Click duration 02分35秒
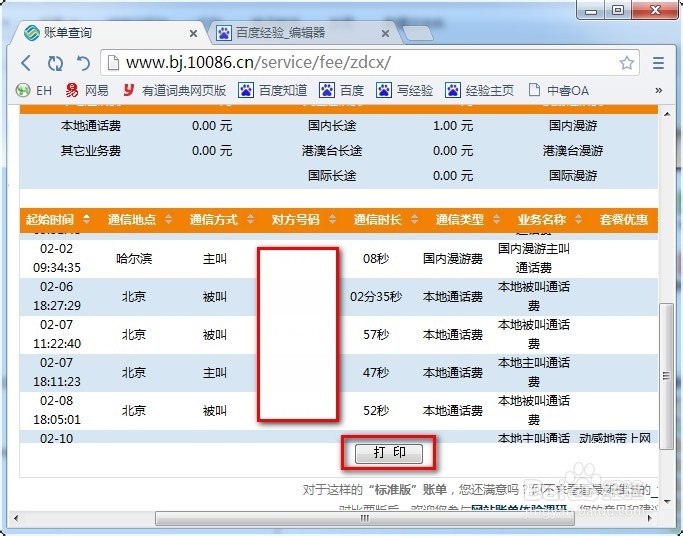This screenshot has width=683, height=536. tap(376, 297)
